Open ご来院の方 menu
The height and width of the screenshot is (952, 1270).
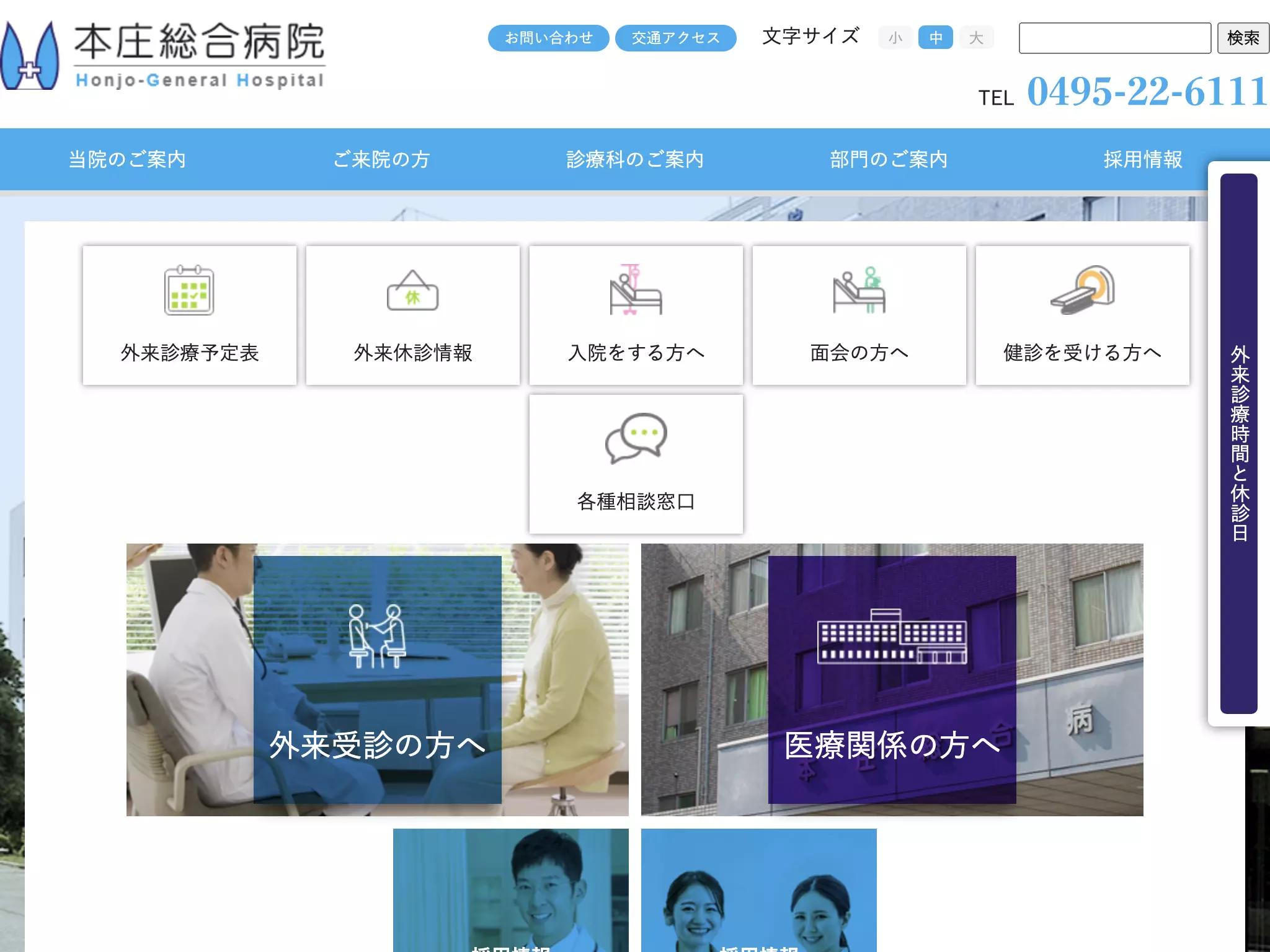click(381, 159)
